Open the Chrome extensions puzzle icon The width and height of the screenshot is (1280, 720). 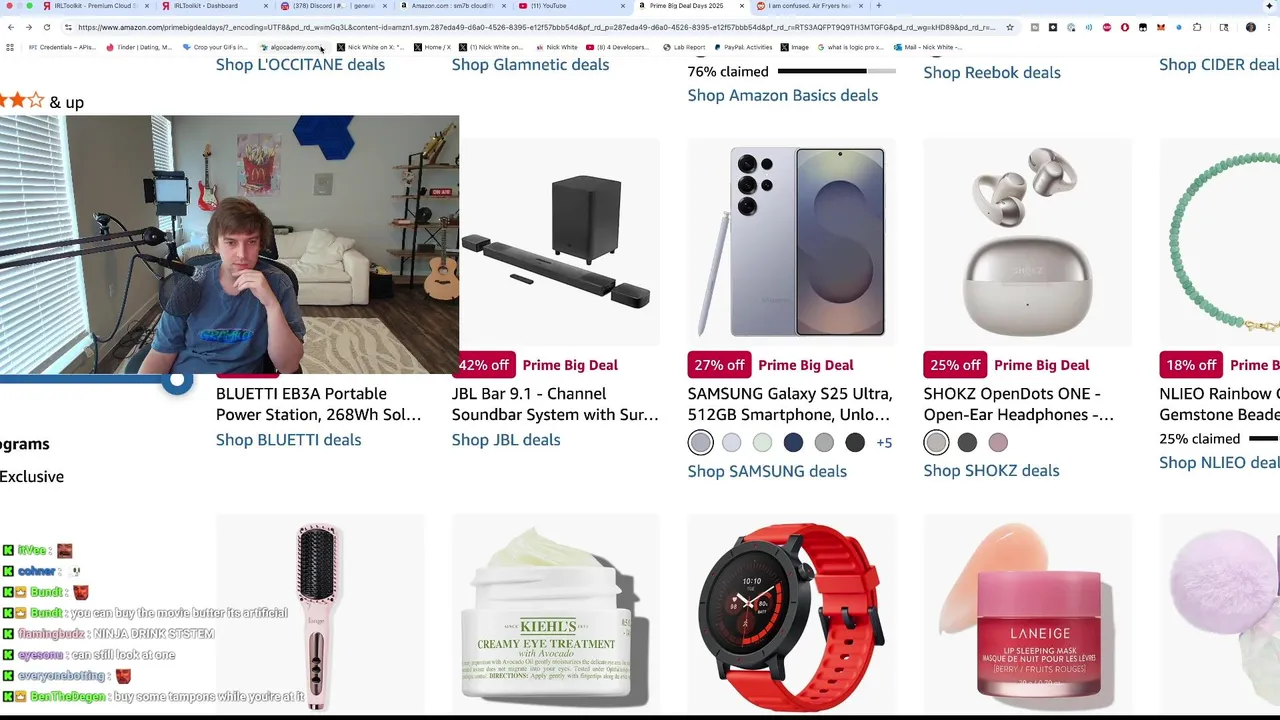1197,27
